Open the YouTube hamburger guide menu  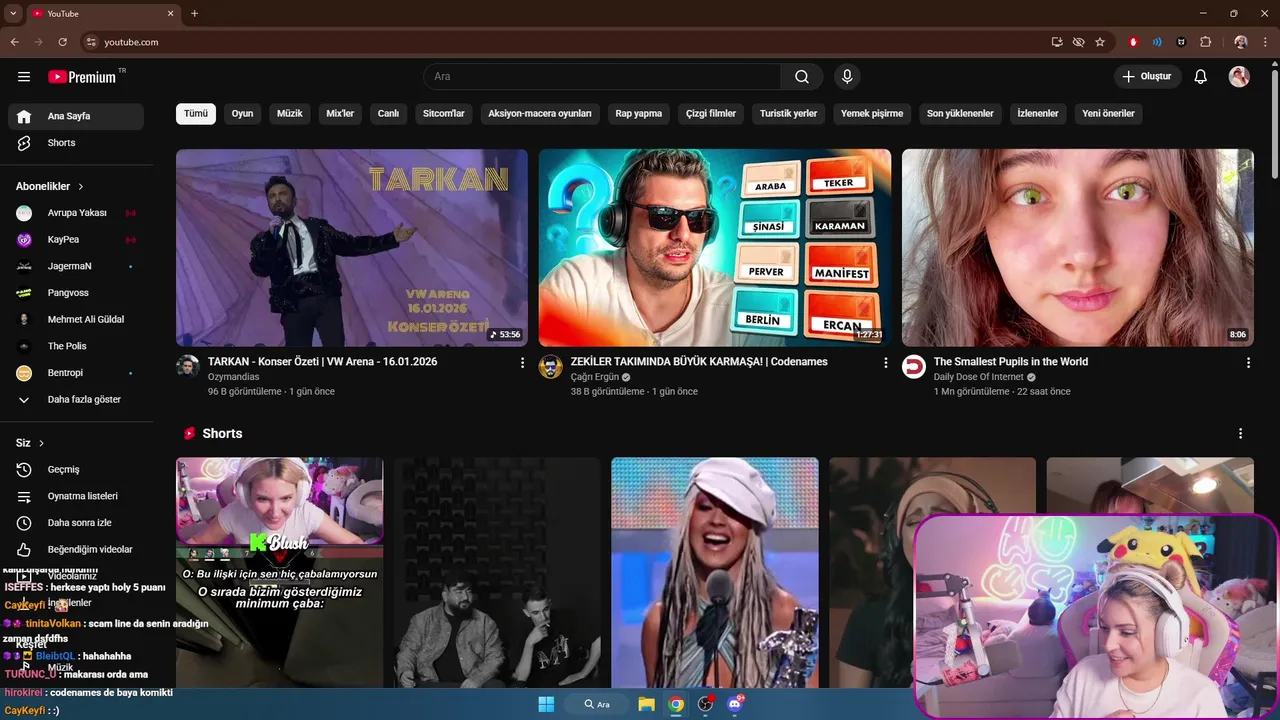click(24, 77)
